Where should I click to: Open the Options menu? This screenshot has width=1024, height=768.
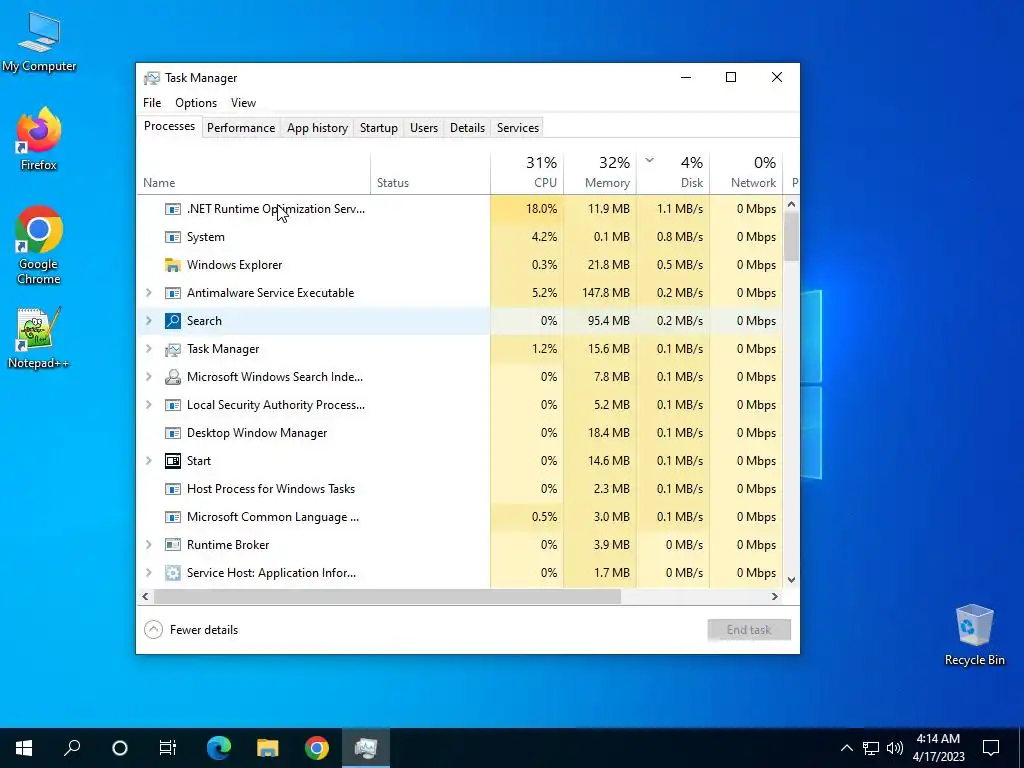pyautogui.click(x=196, y=103)
